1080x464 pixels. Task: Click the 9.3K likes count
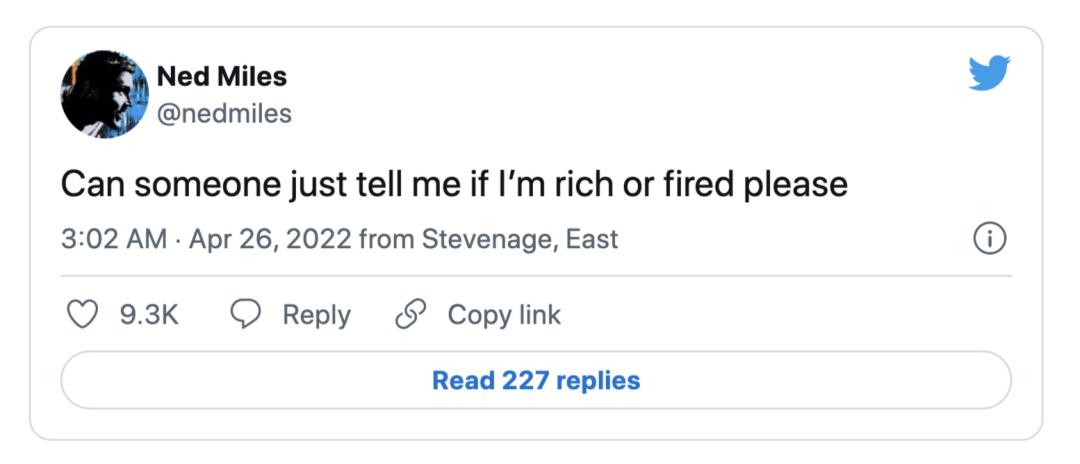[149, 315]
